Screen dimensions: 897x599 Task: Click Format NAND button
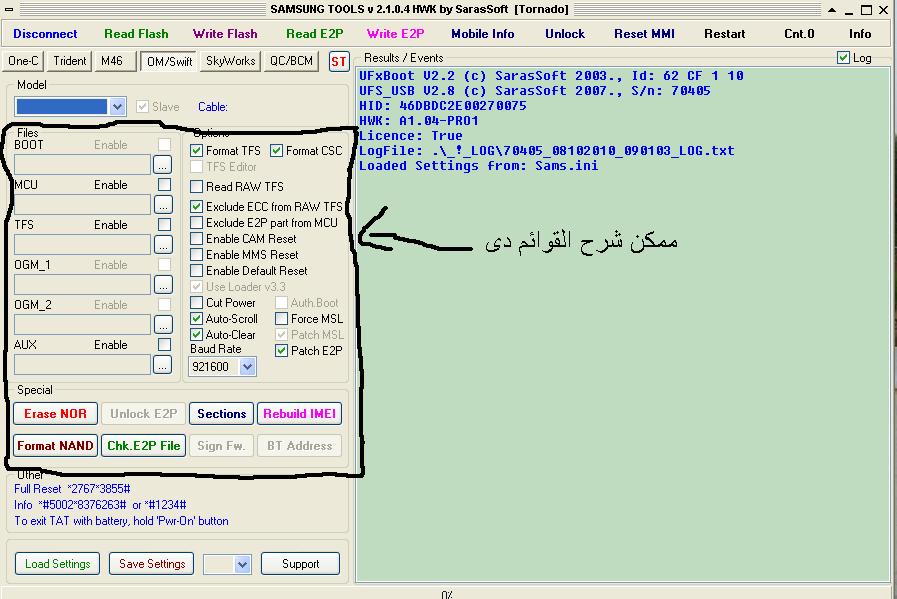click(55, 446)
